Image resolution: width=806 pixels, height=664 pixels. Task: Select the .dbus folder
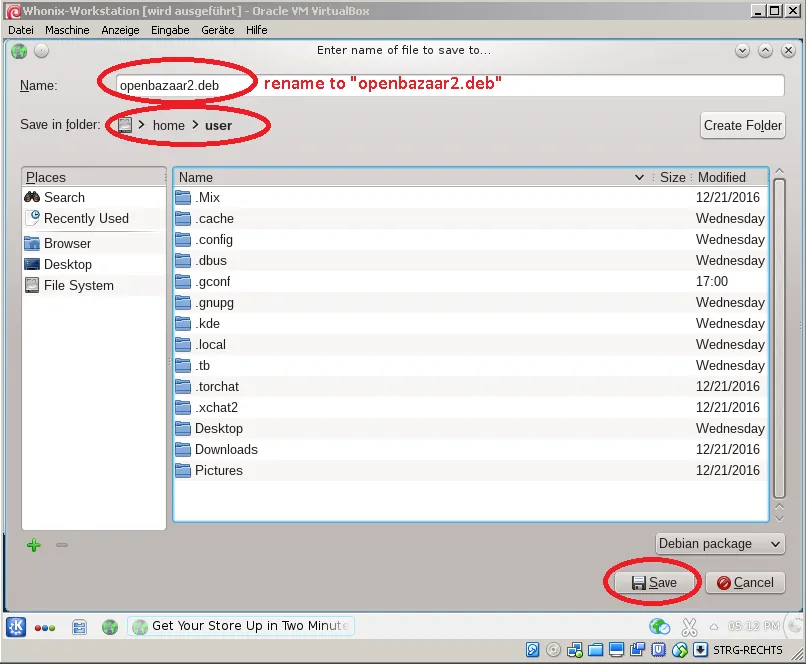471,261
